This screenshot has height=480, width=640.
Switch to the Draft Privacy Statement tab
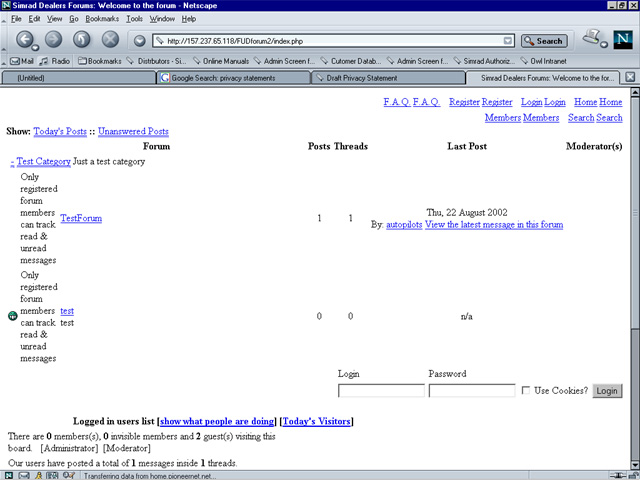[388, 78]
